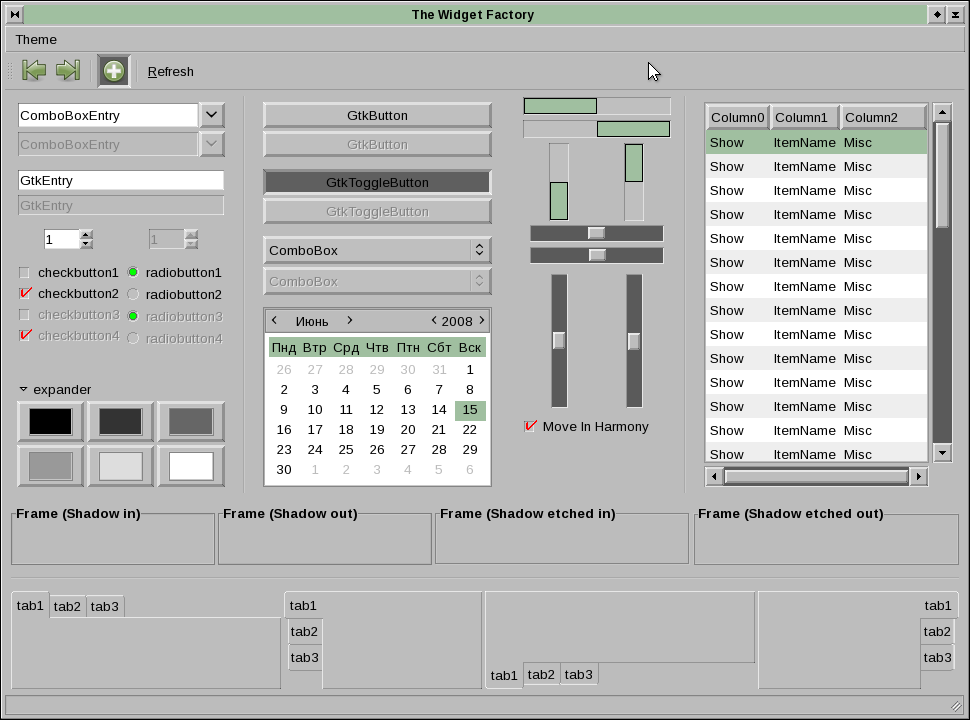Click the ComboBoxEntry text field
Viewport: 970px width, 720px height.
pyautogui.click(x=108, y=116)
